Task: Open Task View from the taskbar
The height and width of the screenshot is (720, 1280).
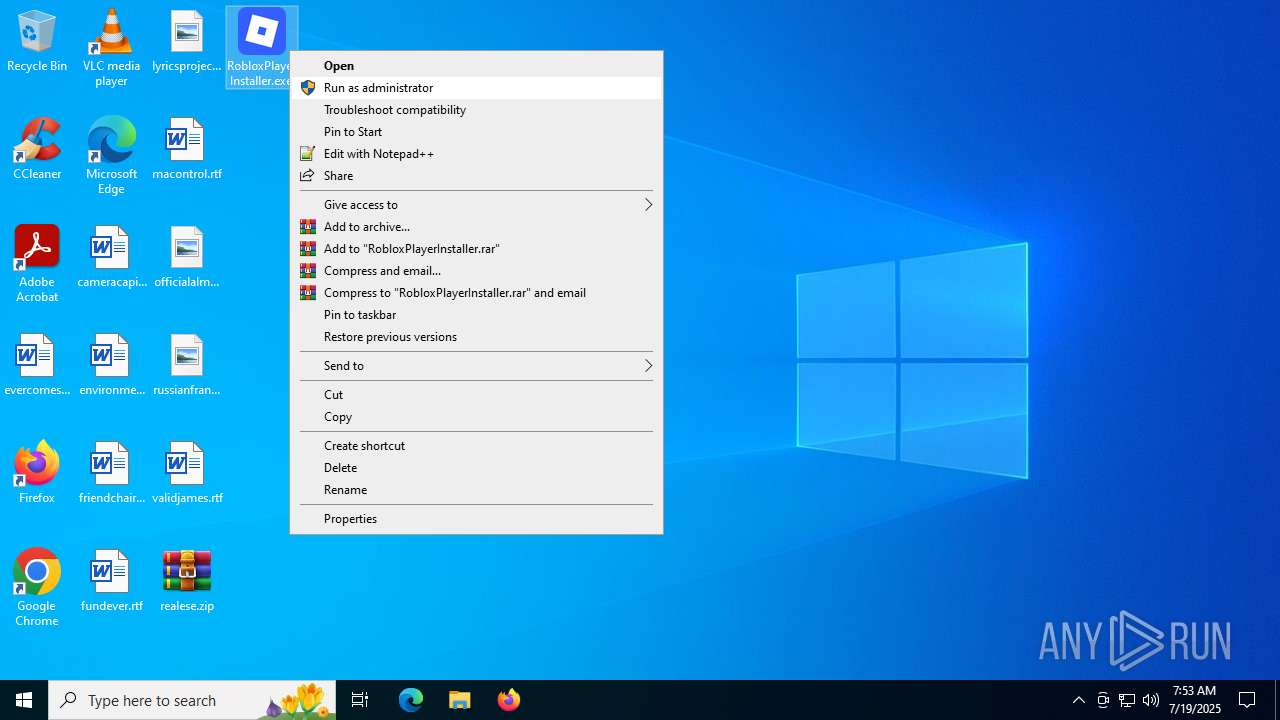Action: point(360,700)
